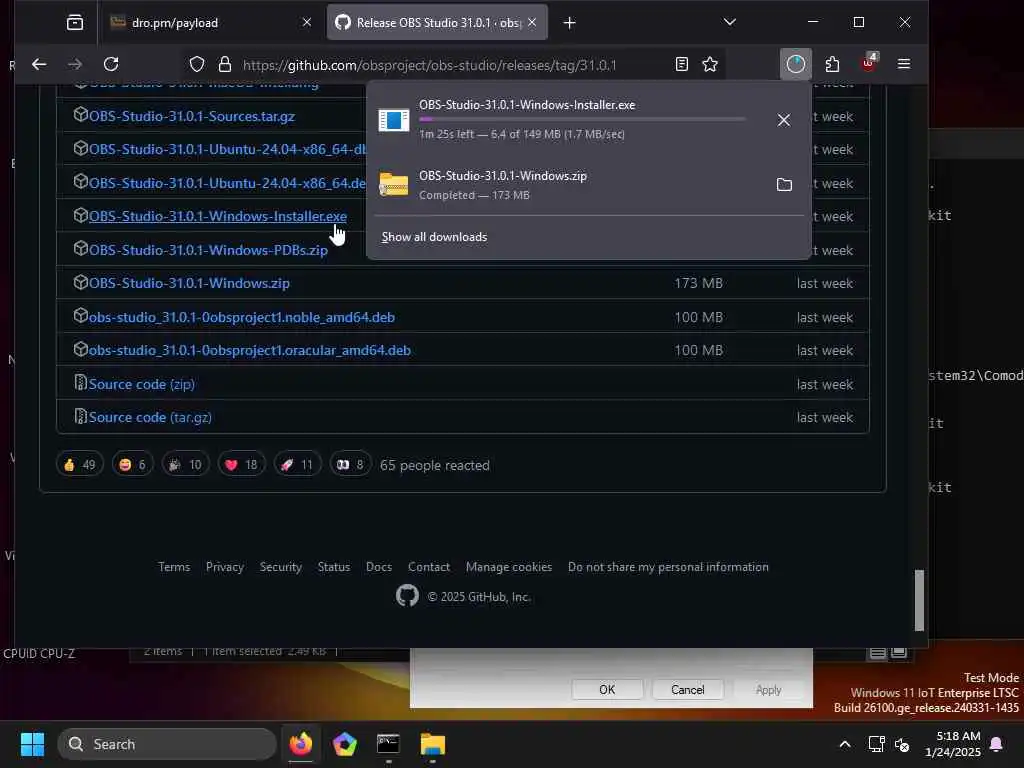
Task: Open the Terms footer link
Action: point(174,567)
